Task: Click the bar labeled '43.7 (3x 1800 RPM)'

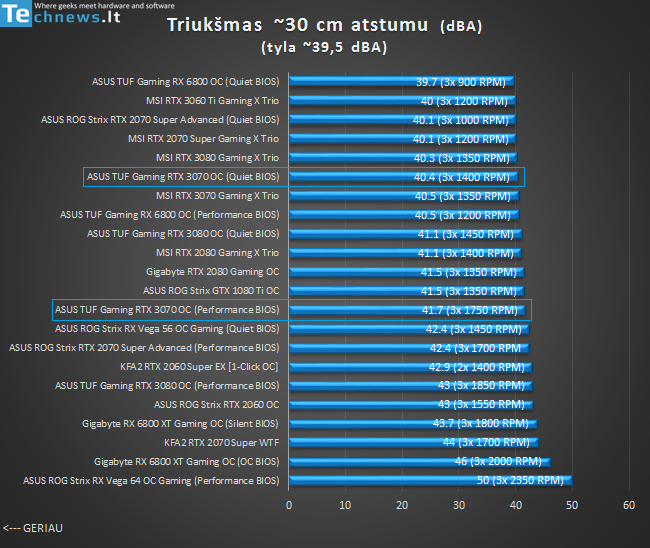Action: click(413, 424)
